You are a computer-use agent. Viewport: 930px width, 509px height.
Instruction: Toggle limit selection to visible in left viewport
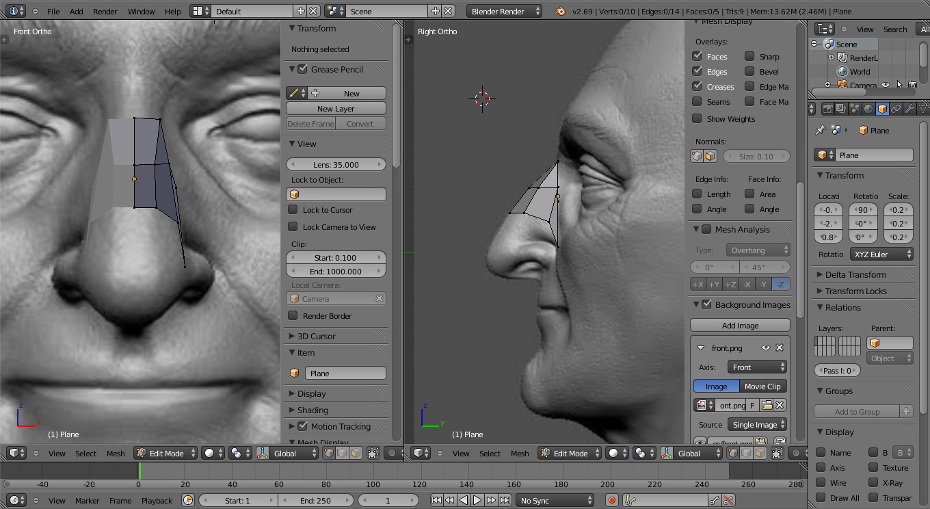(x=373, y=453)
